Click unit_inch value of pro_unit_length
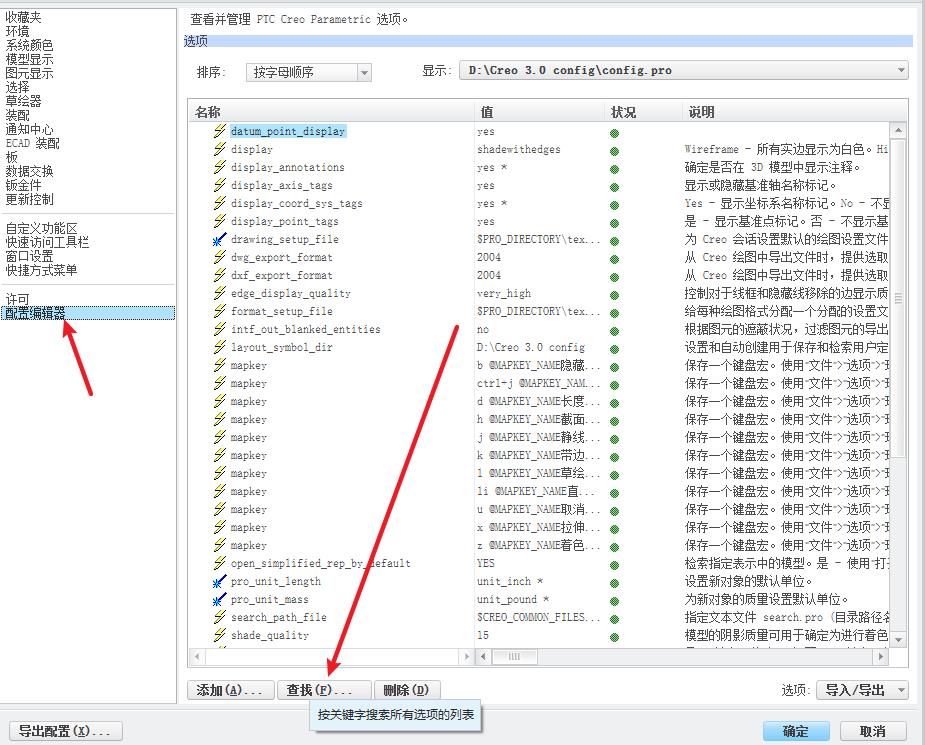 (510, 582)
